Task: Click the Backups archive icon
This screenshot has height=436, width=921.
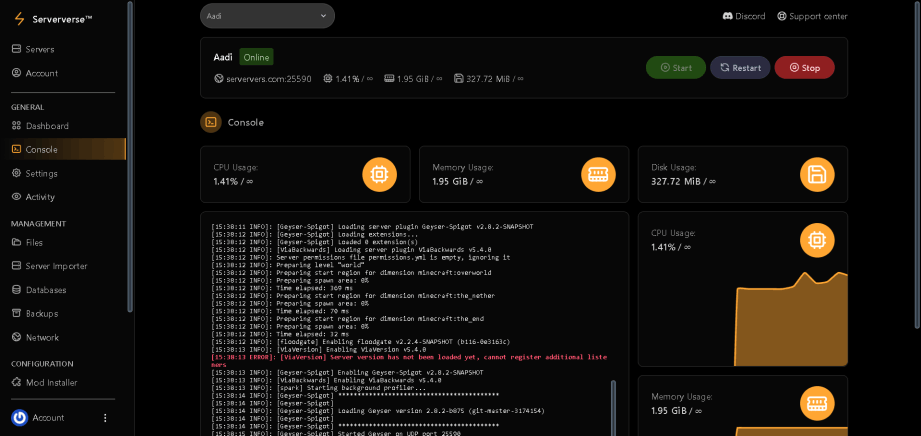Action: tap(16, 314)
